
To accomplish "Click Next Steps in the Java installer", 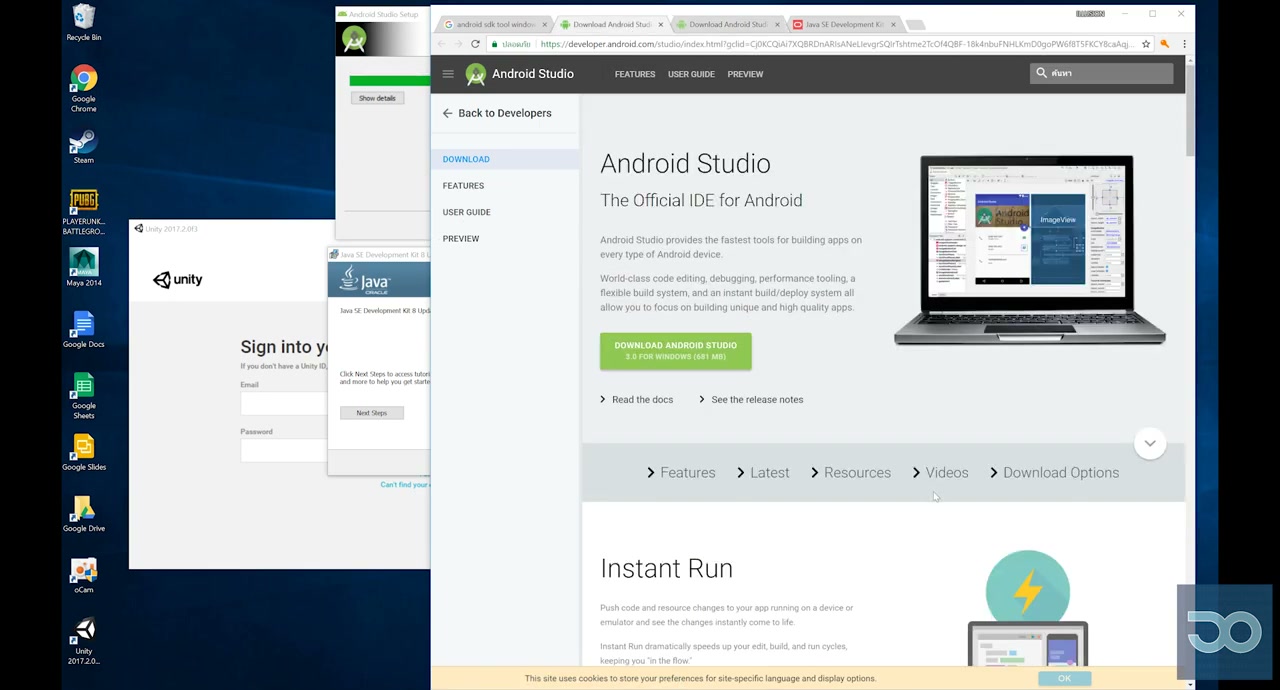I will (x=371, y=413).
